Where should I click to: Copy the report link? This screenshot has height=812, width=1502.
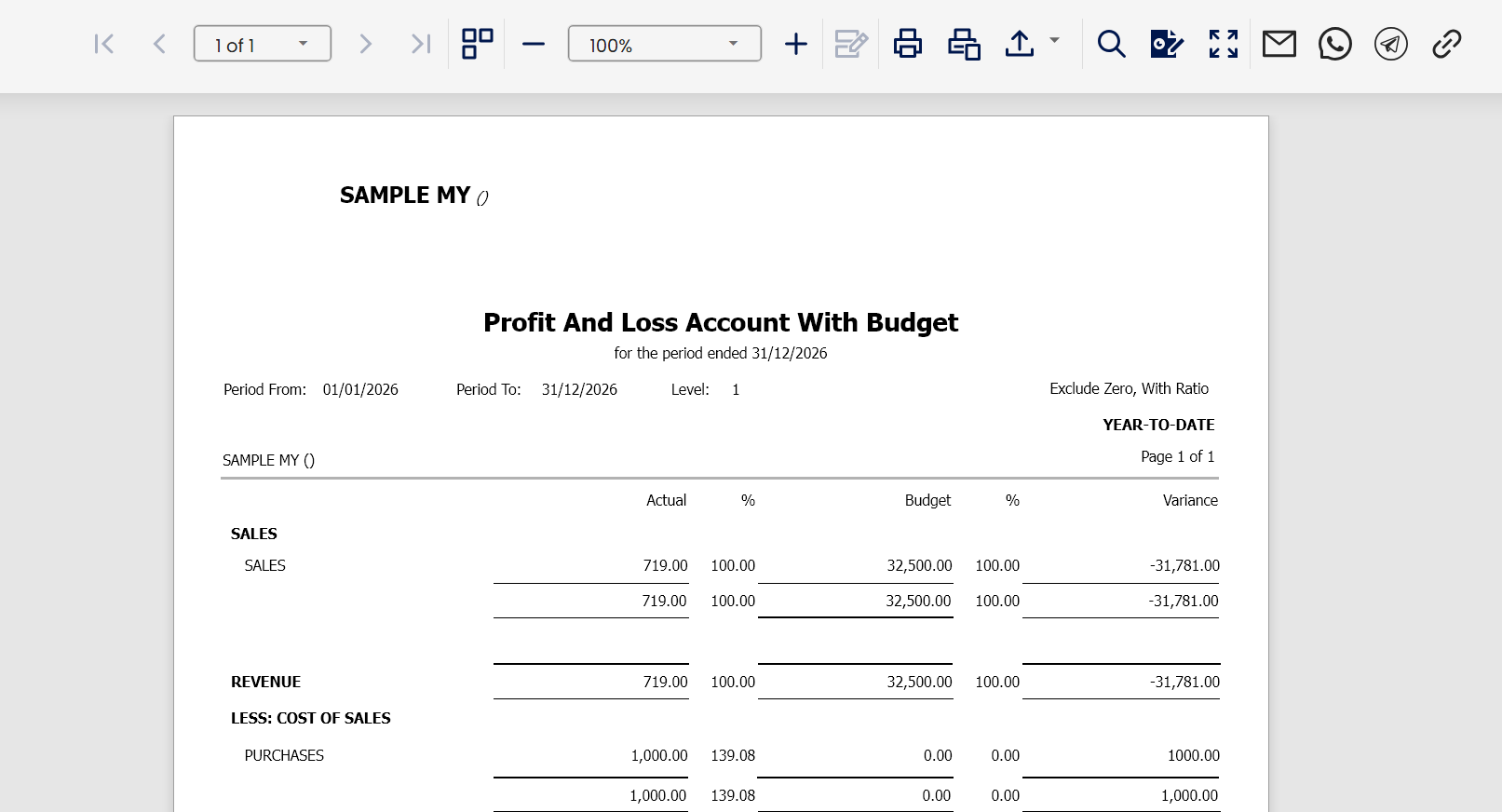pos(1447,44)
